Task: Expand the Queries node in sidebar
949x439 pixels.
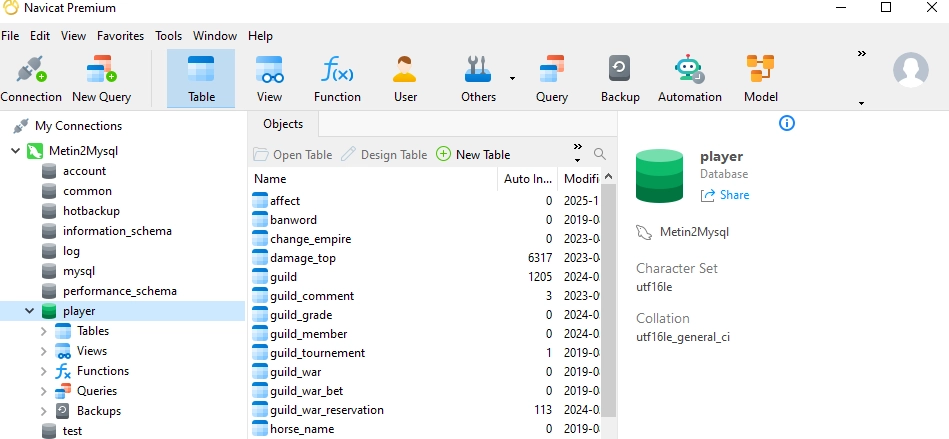Action: [43, 391]
